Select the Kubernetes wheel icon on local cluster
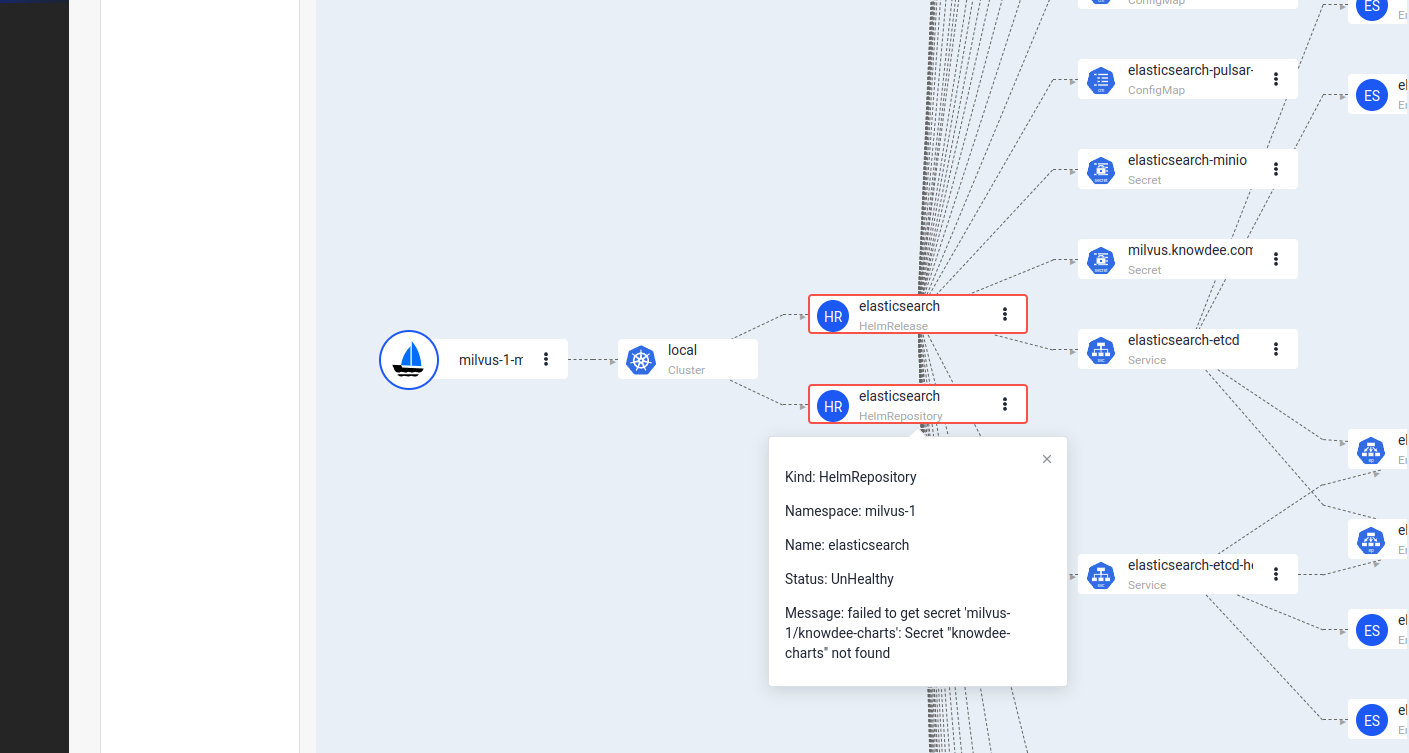The height and width of the screenshot is (753, 1409). coord(640,359)
